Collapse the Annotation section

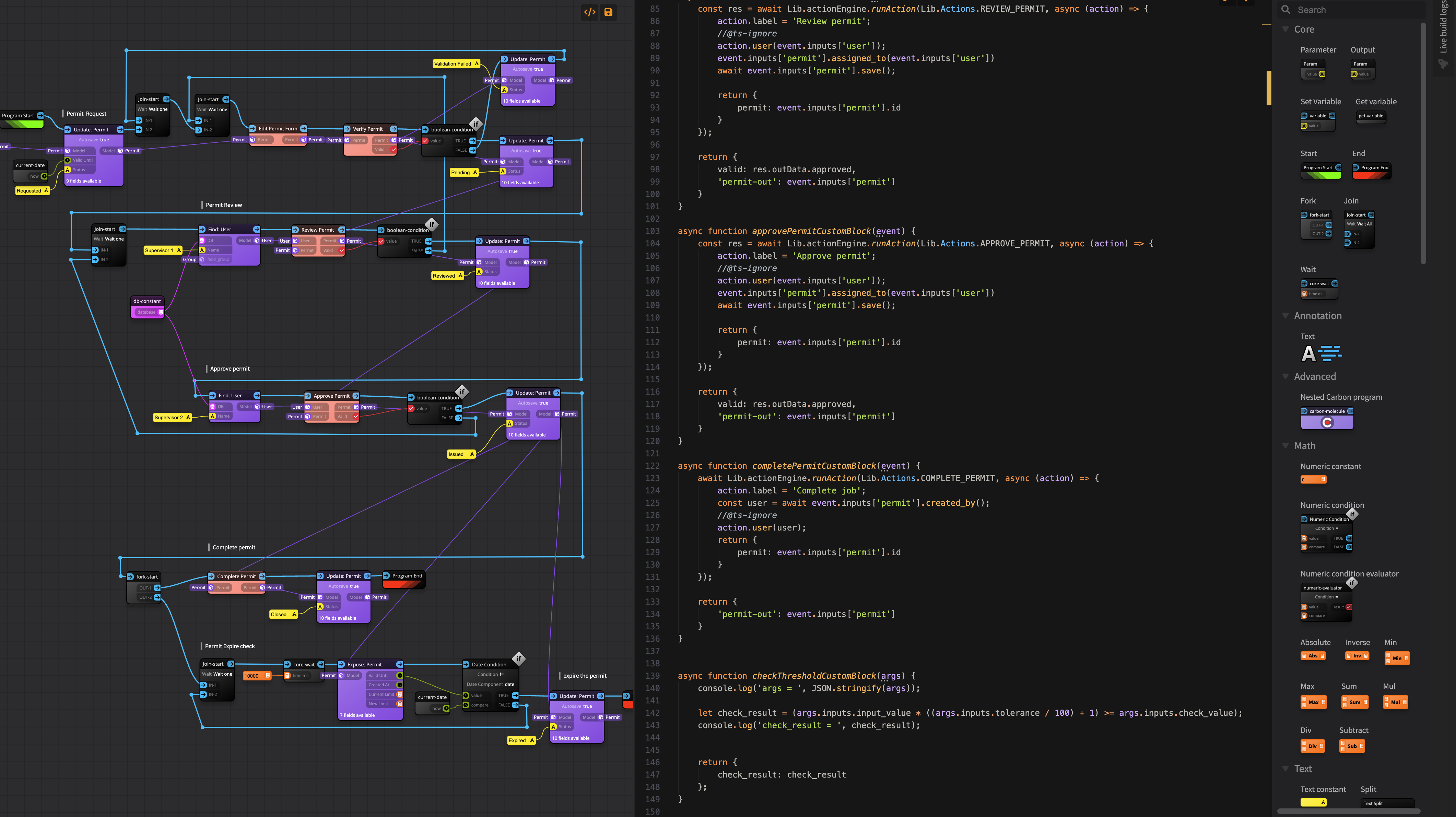pyautogui.click(x=1285, y=315)
